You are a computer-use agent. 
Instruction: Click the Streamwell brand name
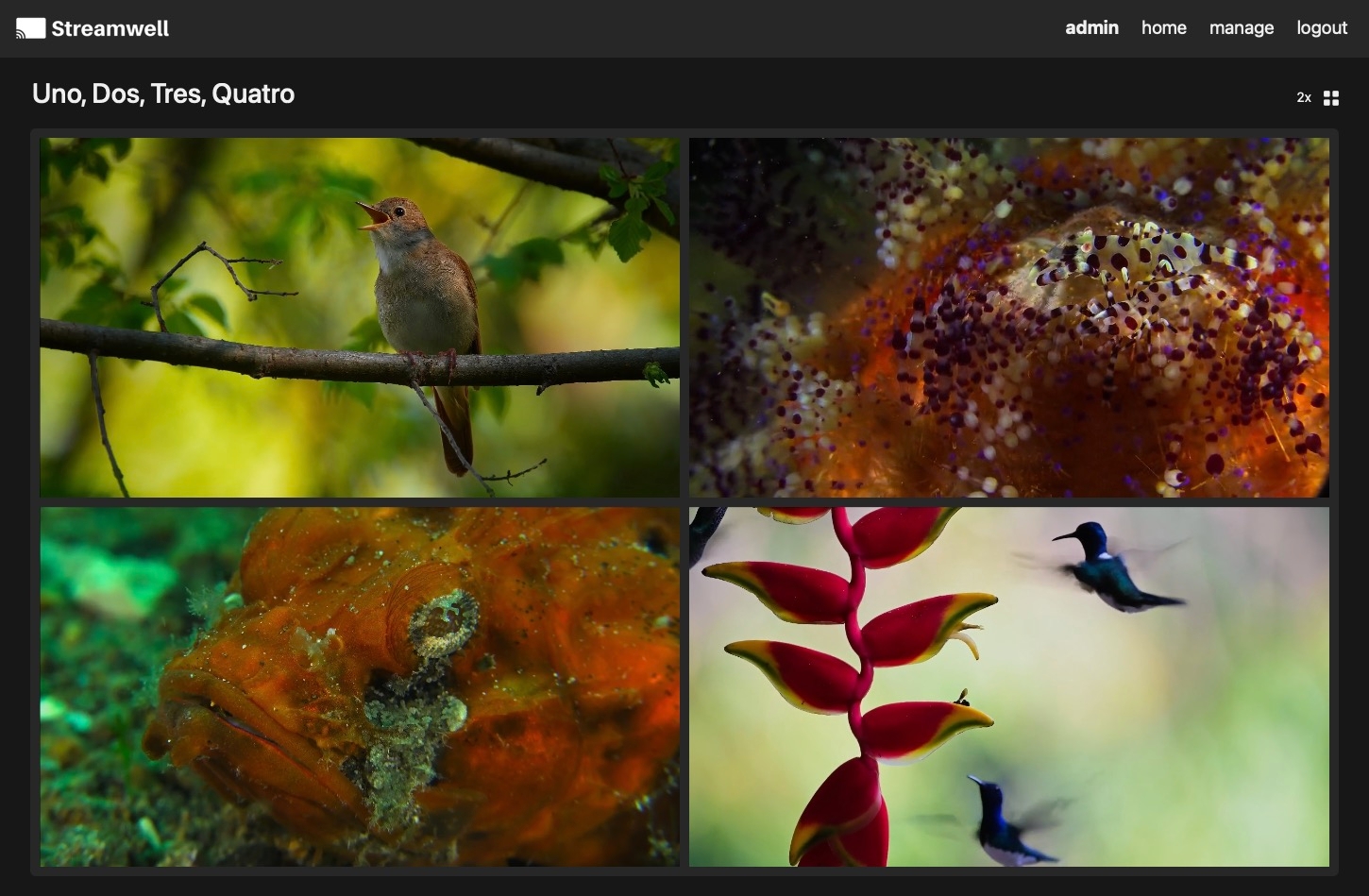click(x=110, y=28)
